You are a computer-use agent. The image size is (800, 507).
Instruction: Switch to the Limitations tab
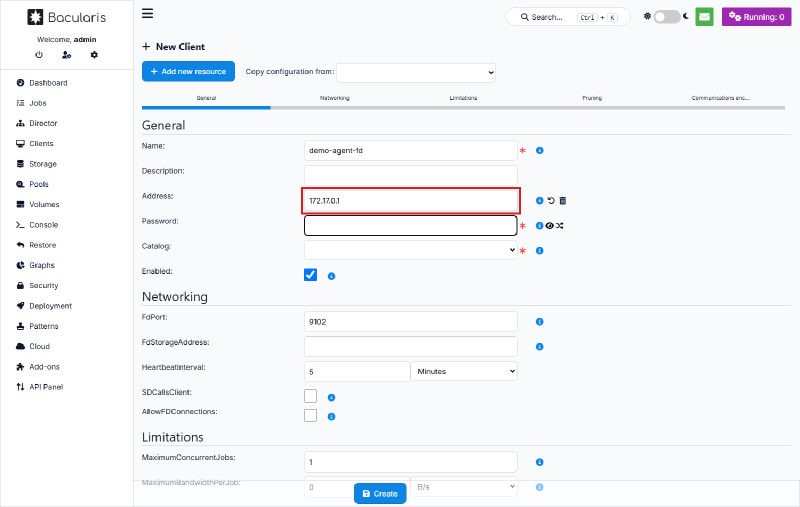pyautogui.click(x=463, y=98)
